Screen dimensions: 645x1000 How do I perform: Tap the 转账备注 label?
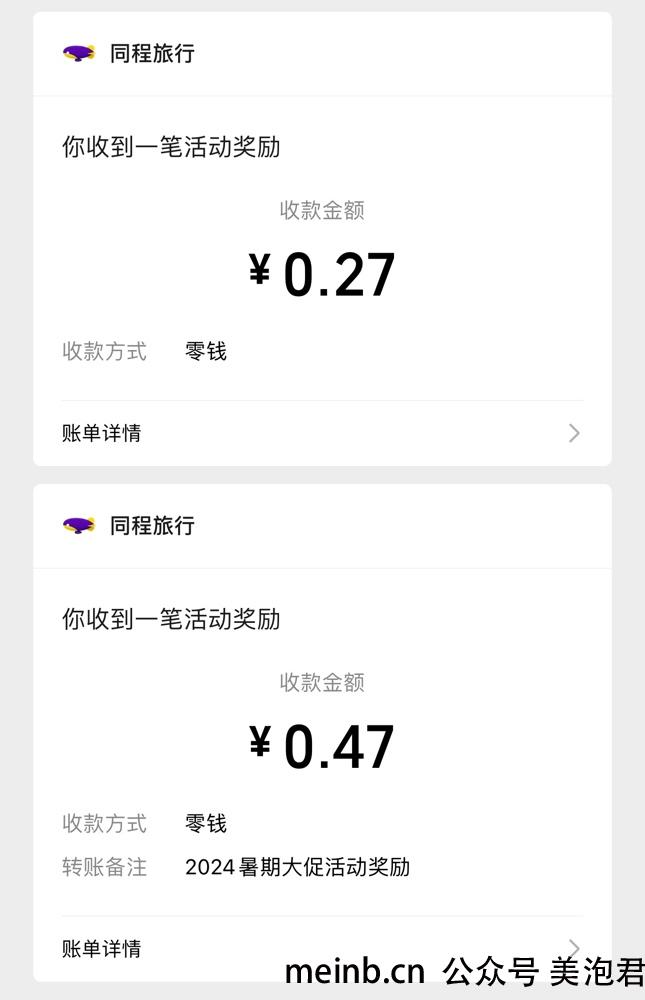(105, 867)
